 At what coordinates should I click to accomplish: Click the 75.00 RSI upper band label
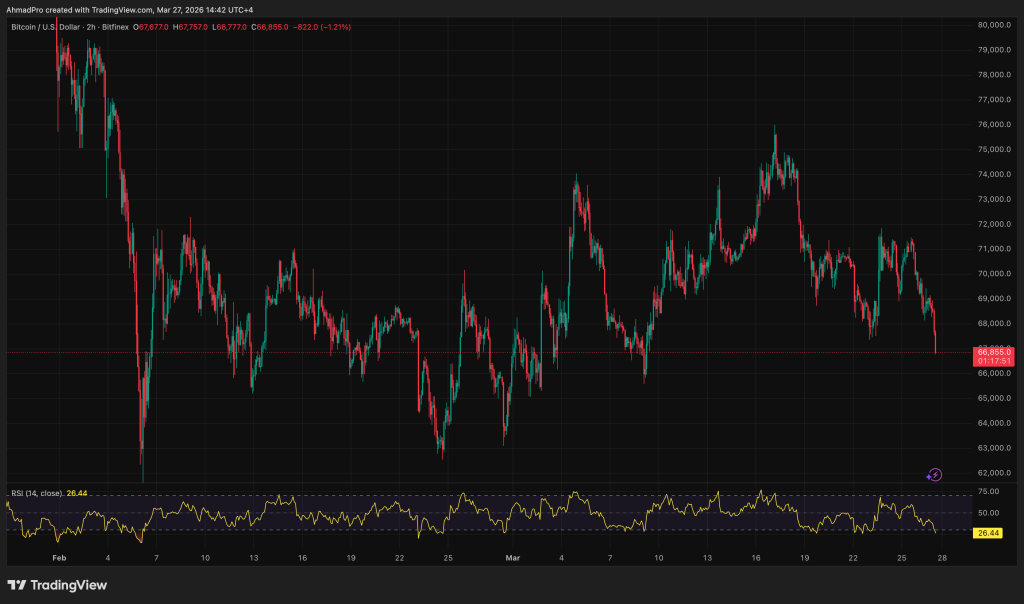[991, 492]
